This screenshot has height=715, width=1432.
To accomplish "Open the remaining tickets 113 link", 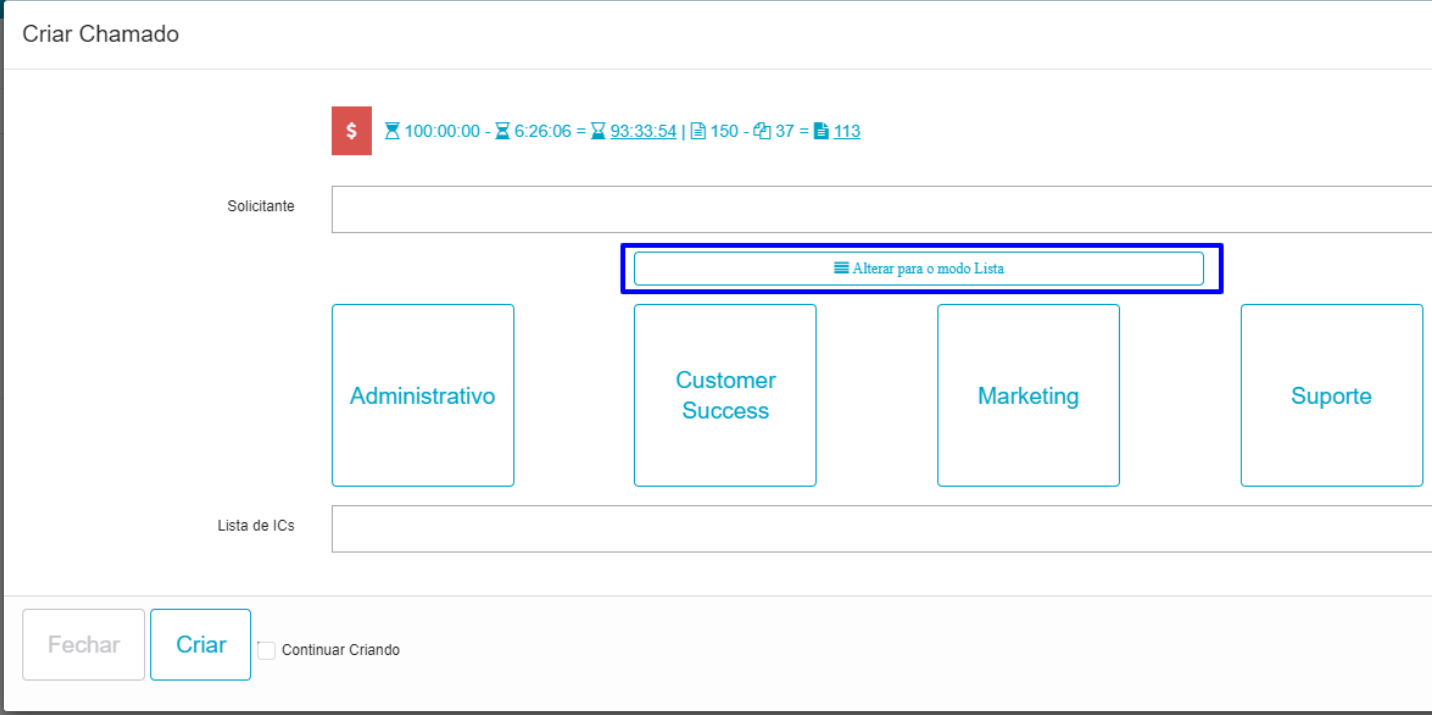I will pyautogui.click(x=847, y=131).
